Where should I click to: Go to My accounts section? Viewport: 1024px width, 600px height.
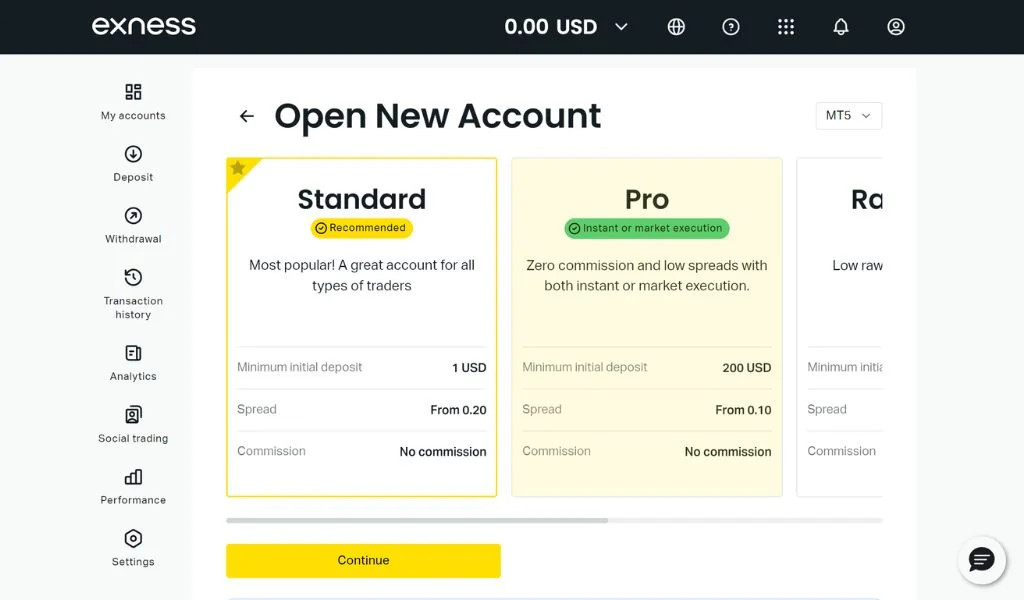tap(132, 102)
